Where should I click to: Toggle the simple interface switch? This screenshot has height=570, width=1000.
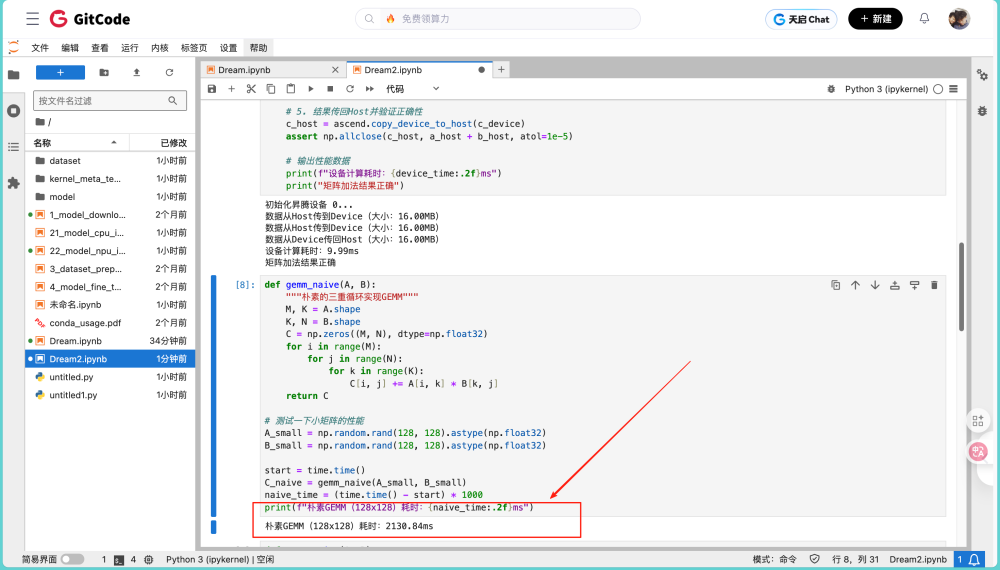point(72,559)
